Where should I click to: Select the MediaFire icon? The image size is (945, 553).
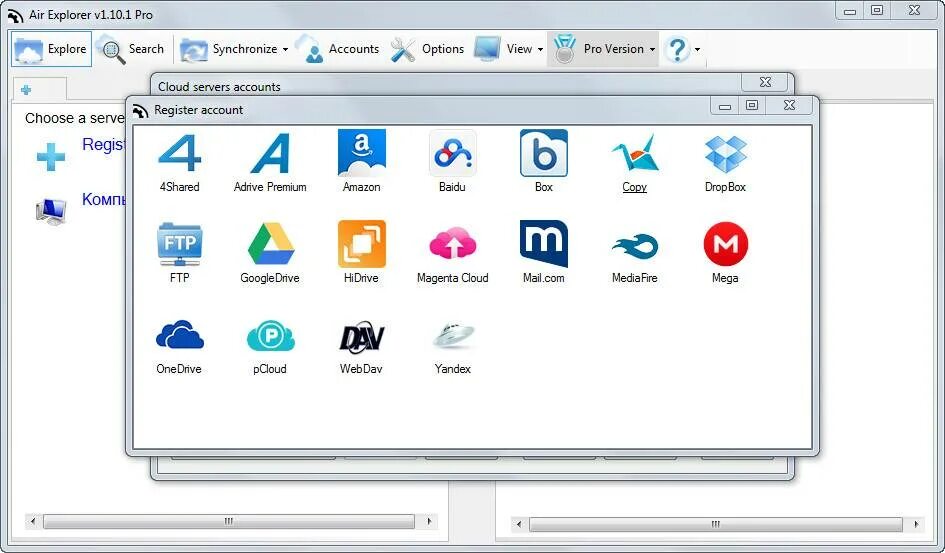point(635,246)
